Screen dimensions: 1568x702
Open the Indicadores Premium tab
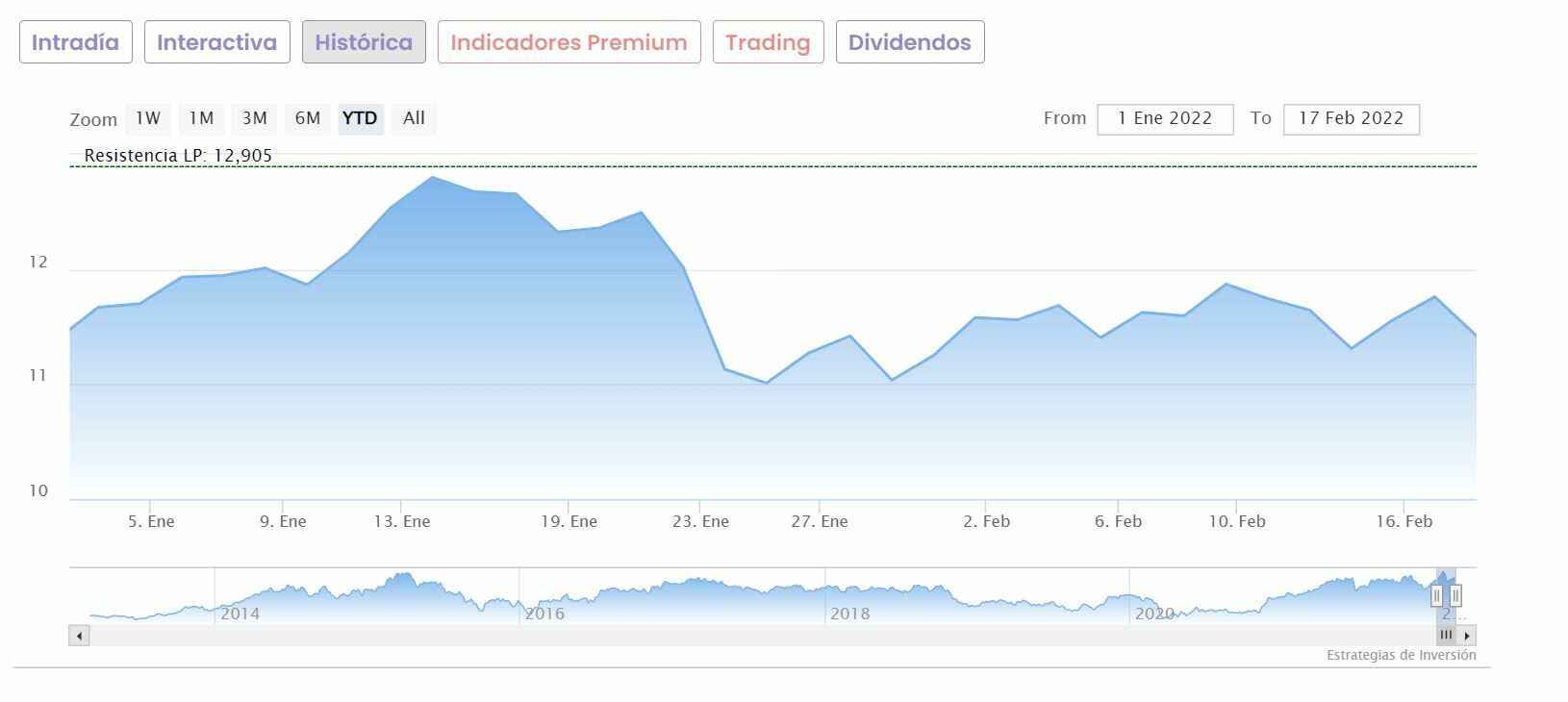569,42
